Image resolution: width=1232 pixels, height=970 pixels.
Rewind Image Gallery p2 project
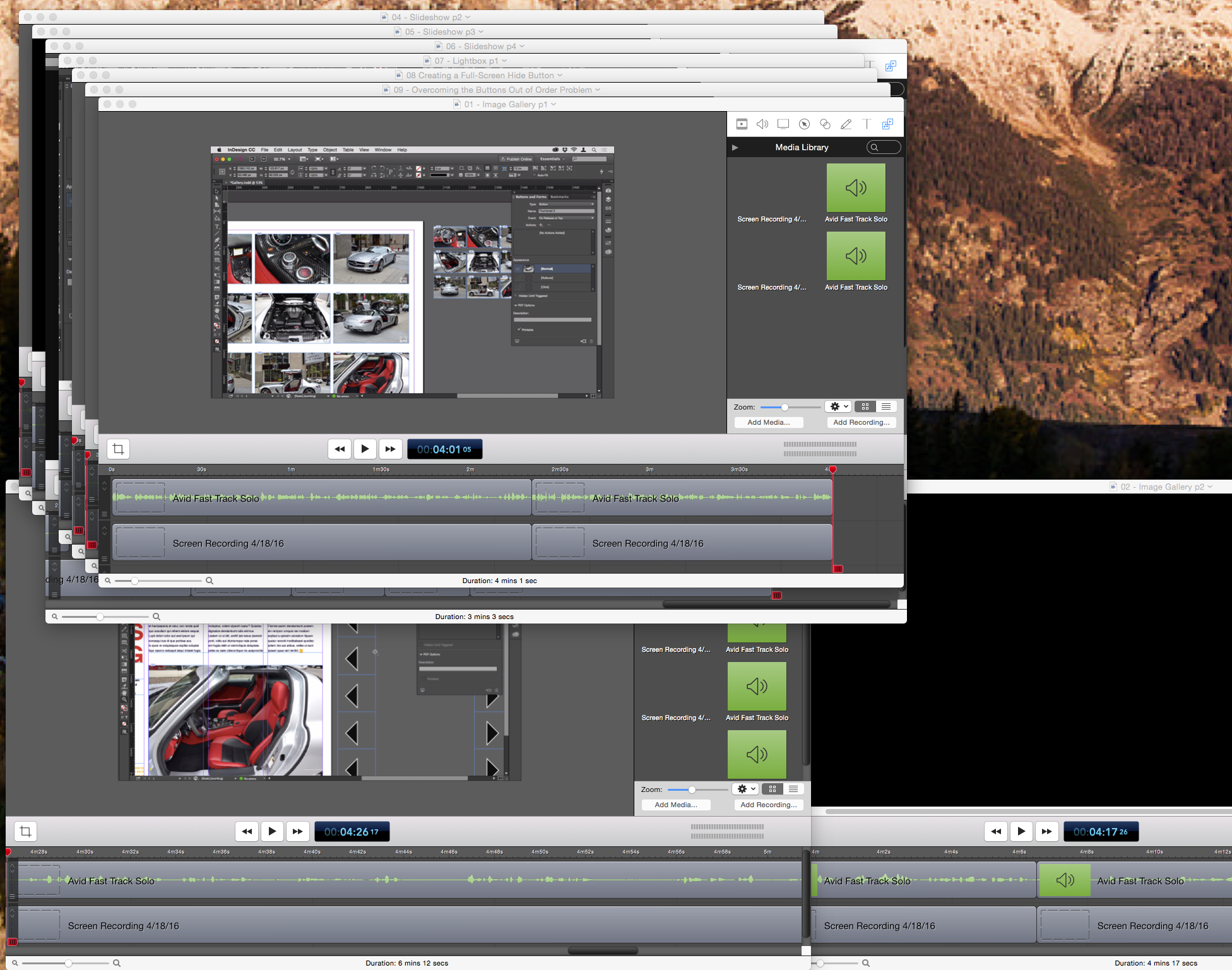(996, 832)
